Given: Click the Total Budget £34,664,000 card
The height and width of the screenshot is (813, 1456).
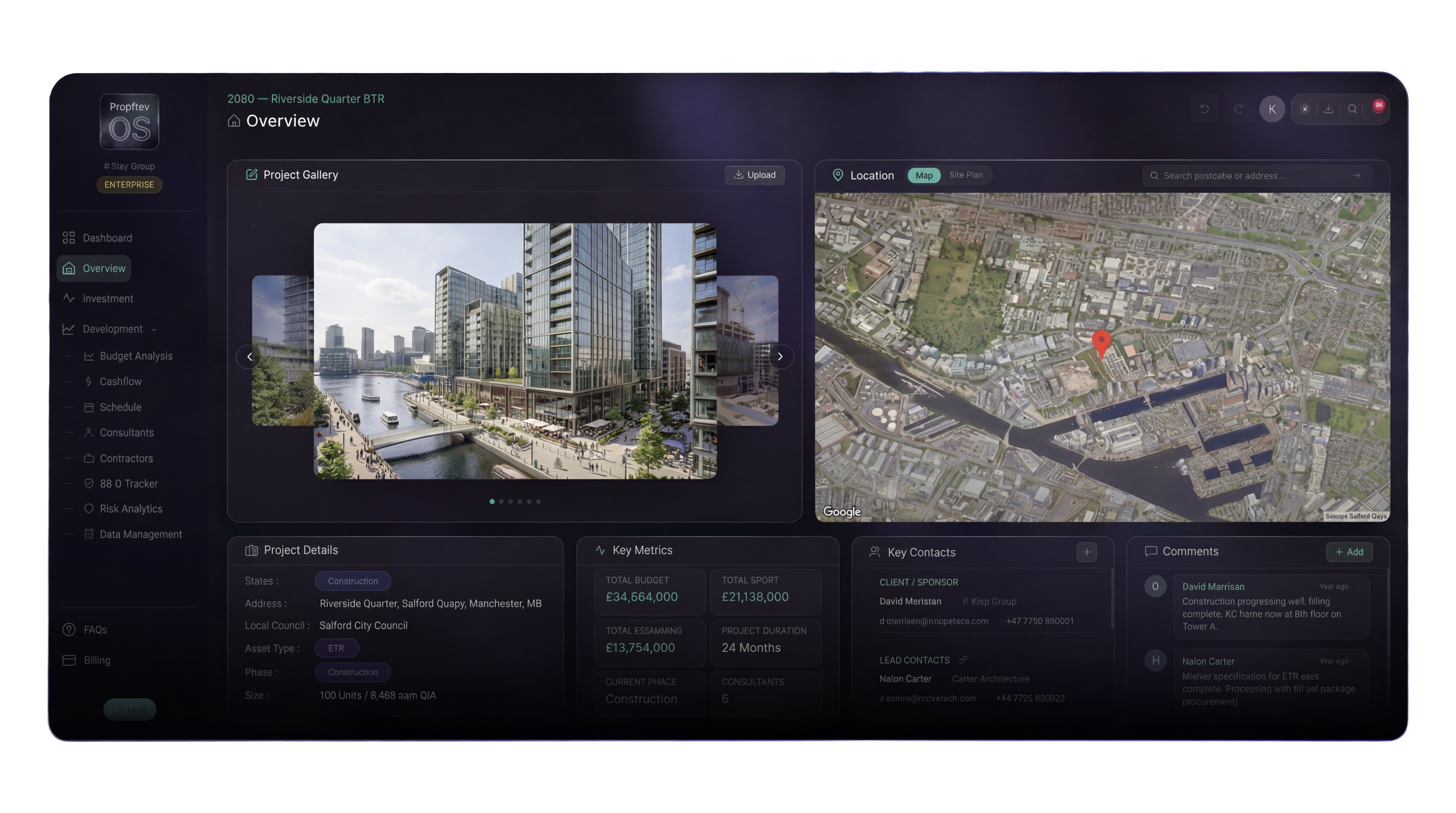Looking at the screenshot, I should [649, 591].
